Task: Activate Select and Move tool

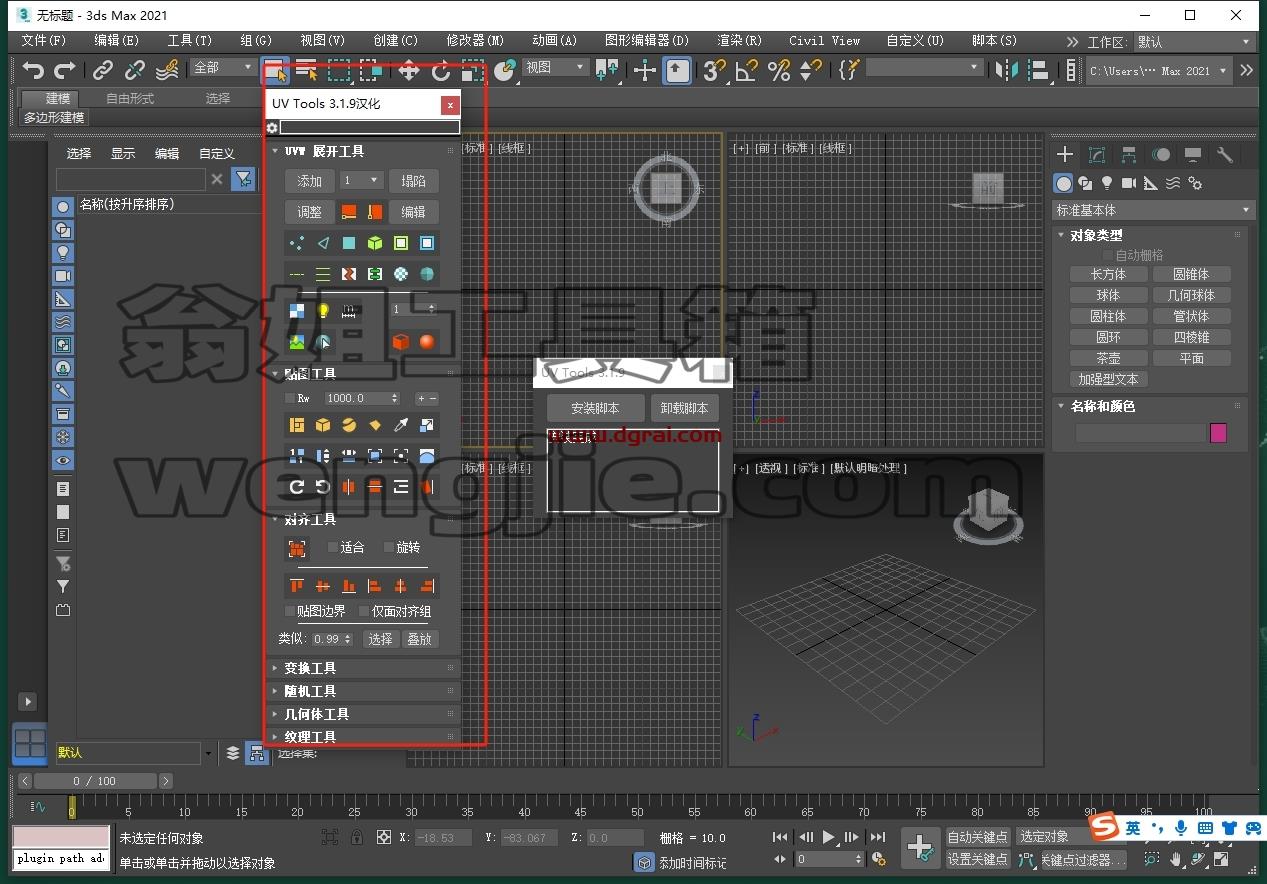Action: [409, 70]
